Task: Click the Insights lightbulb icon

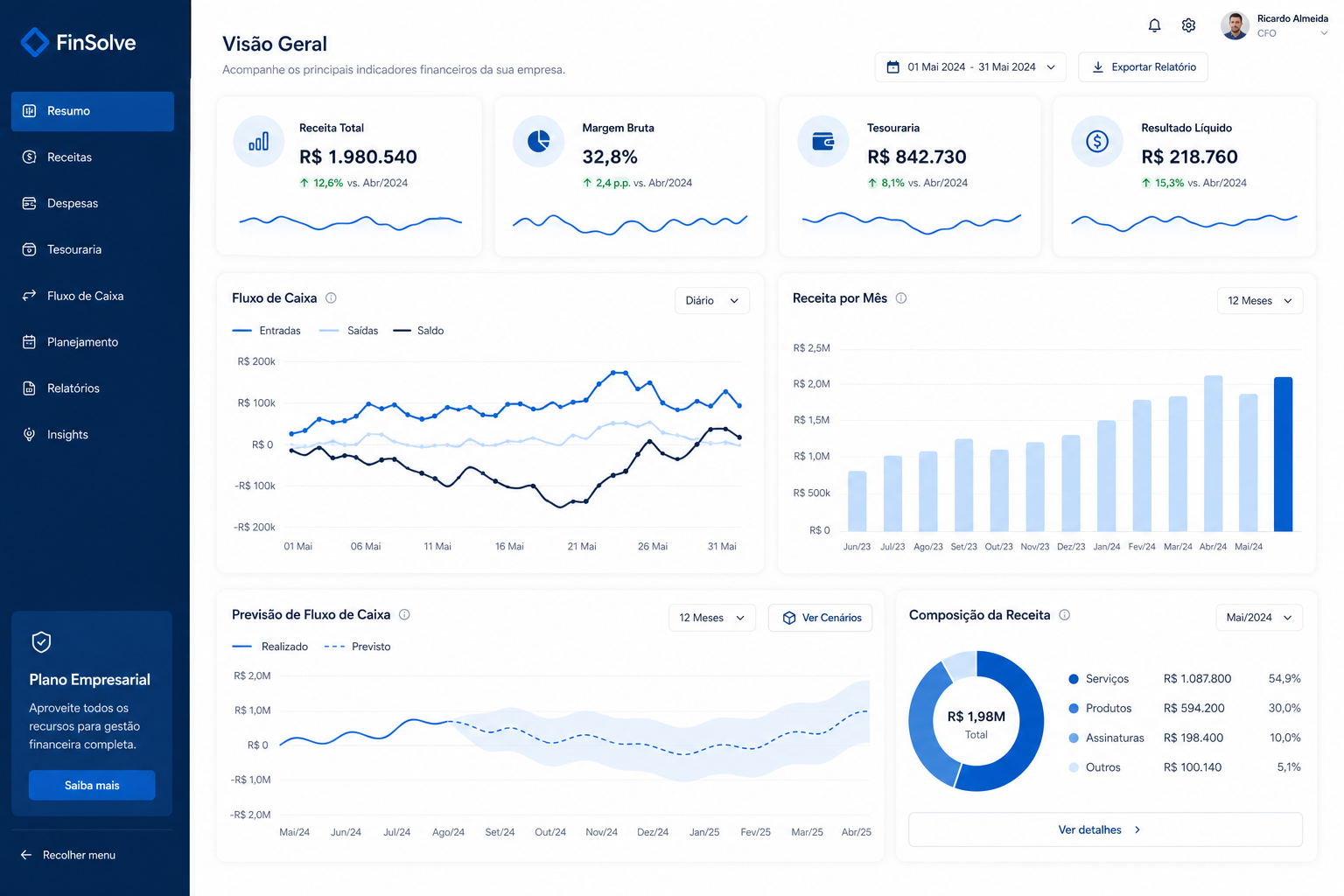Action: (x=29, y=435)
